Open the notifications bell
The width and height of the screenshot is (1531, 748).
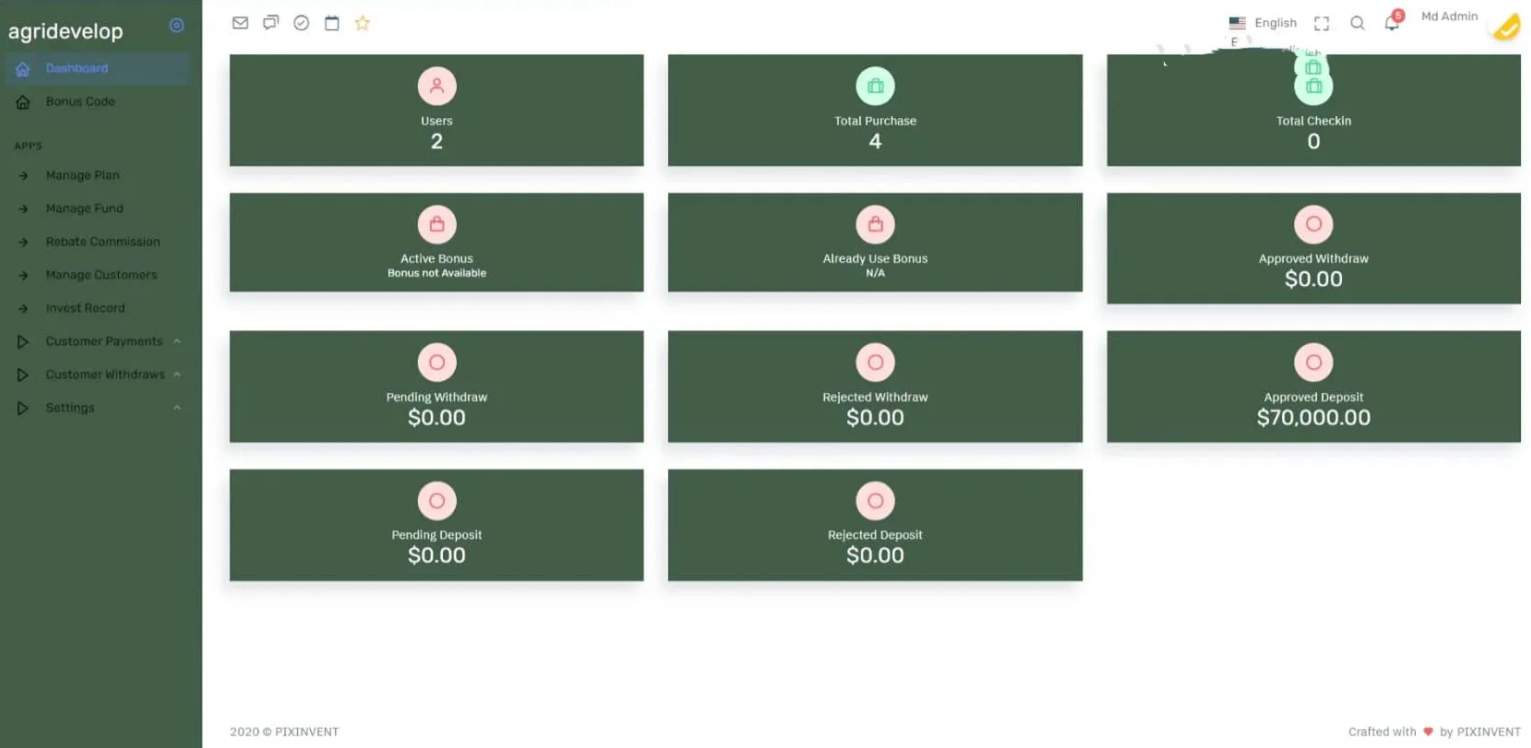click(1391, 23)
